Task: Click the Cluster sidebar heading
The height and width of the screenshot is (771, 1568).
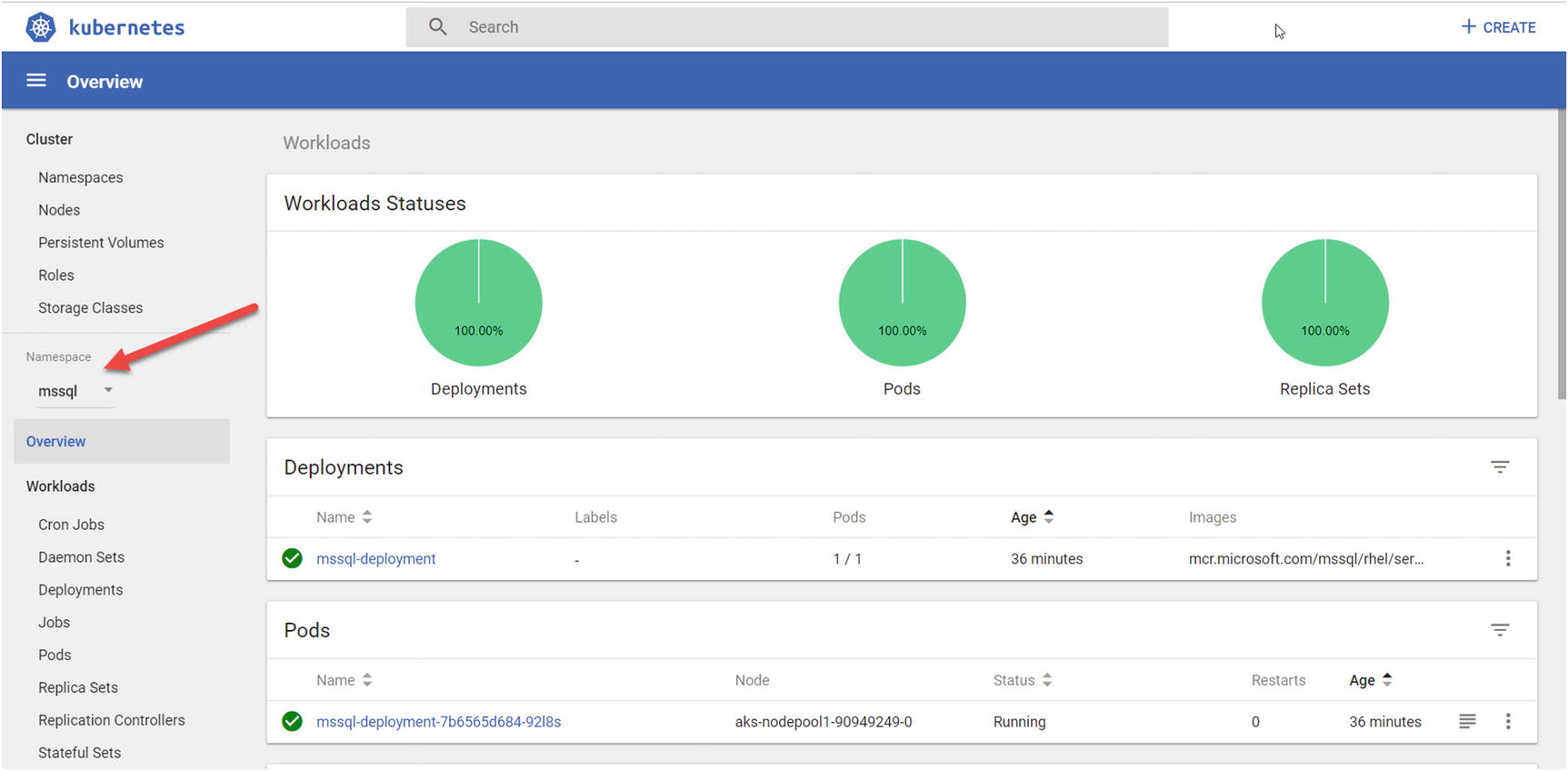Action: (x=49, y=139)
